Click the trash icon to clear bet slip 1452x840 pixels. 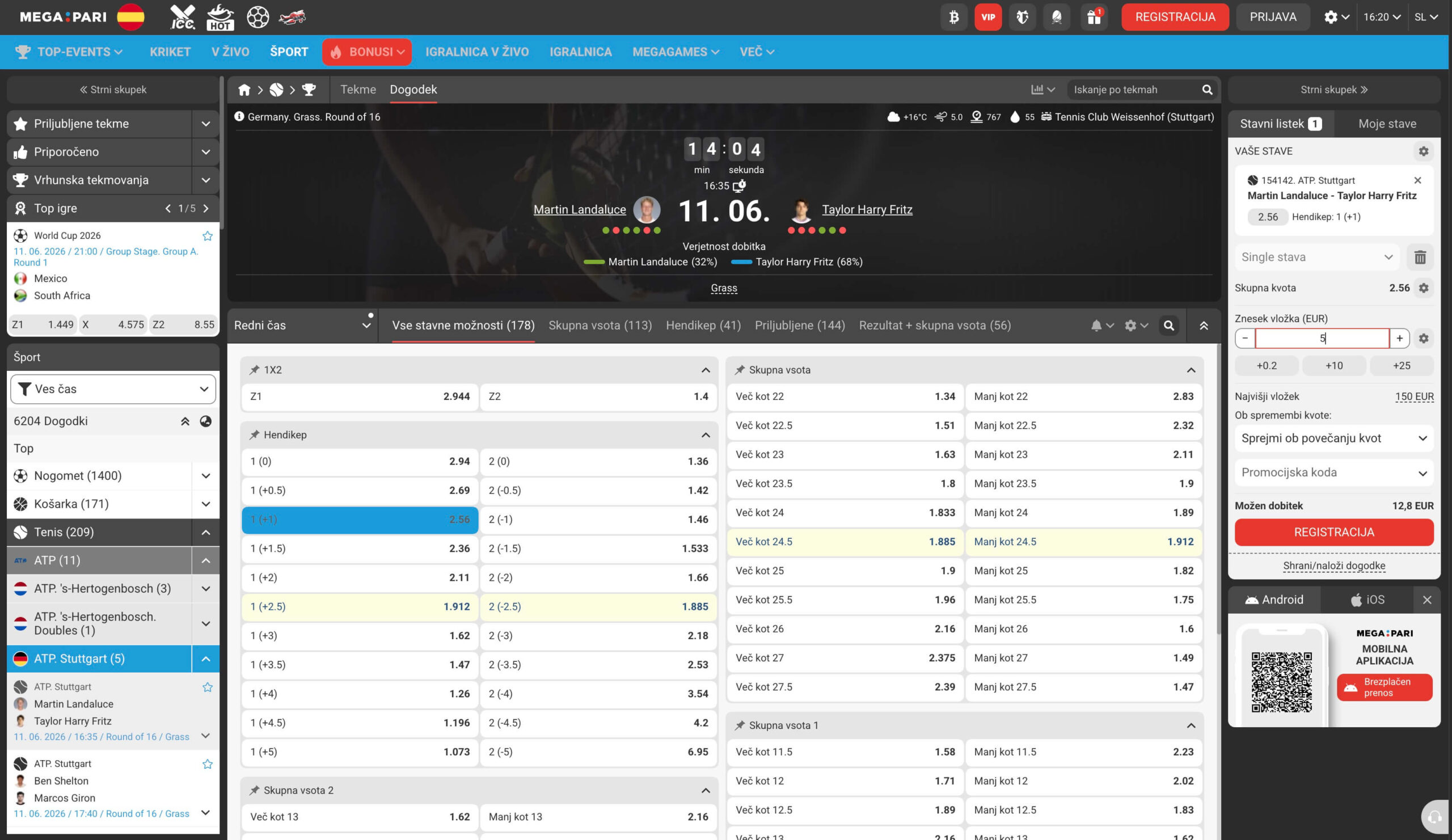click(x=1420, y=257)
